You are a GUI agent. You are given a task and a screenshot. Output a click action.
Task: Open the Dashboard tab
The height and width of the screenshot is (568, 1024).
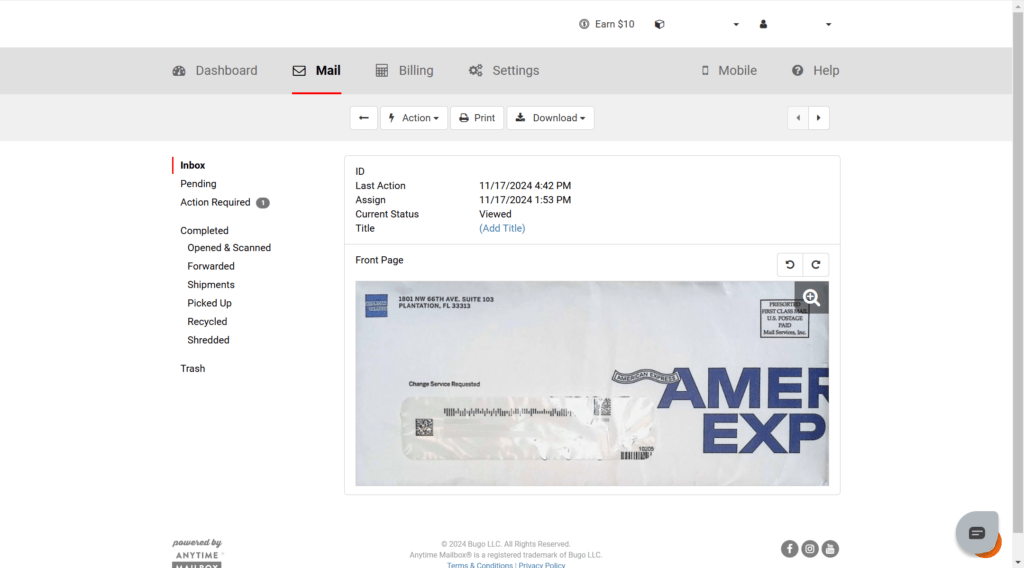click(215, 71)
